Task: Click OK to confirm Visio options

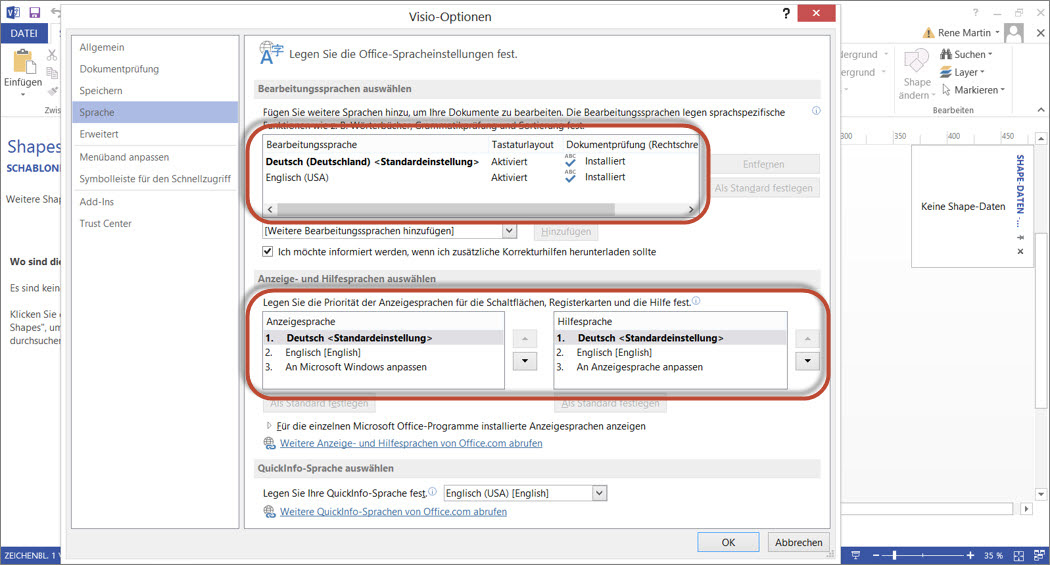Action: 728,542
